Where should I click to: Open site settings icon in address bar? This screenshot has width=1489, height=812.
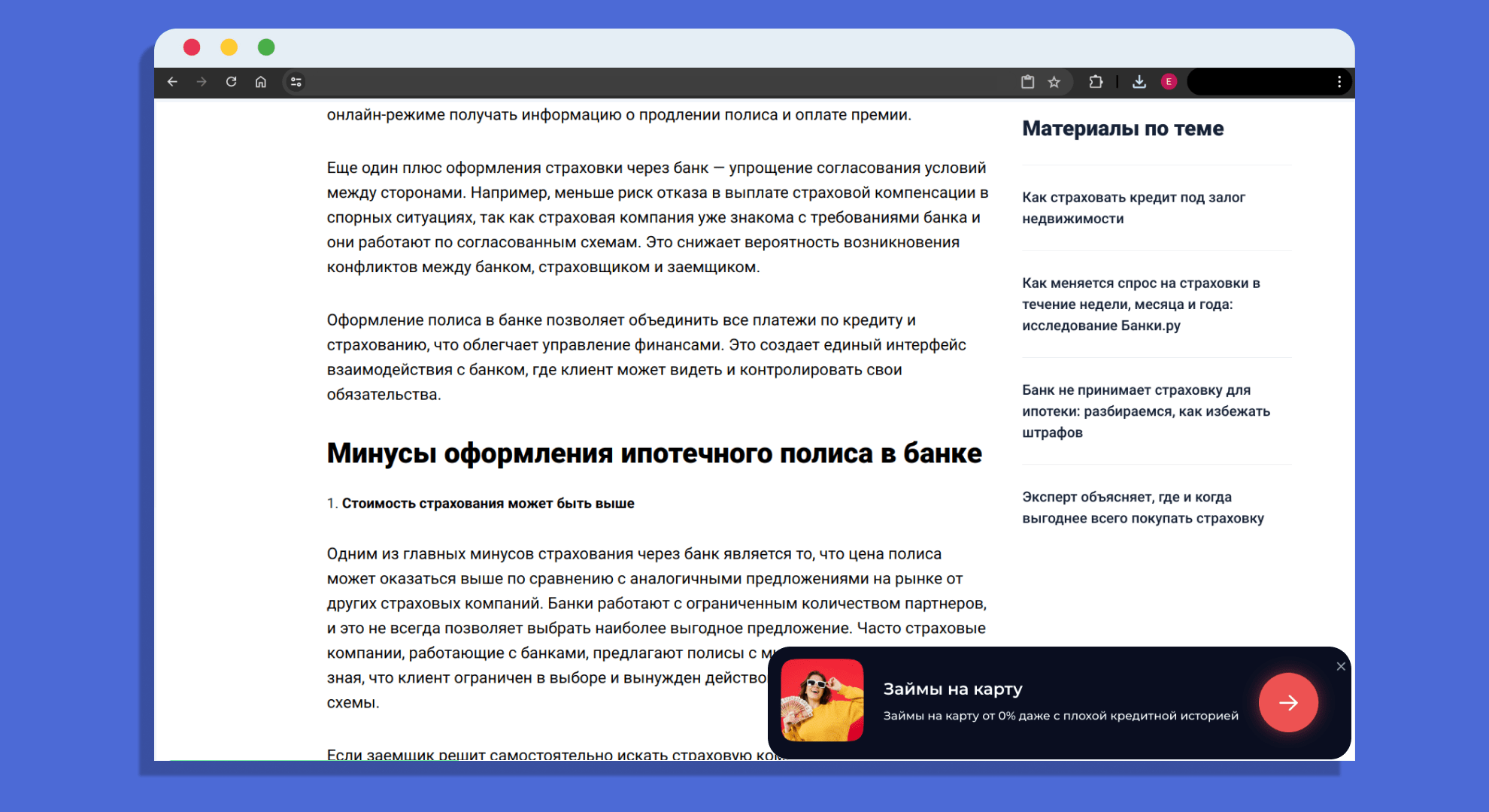click(296, 82)
